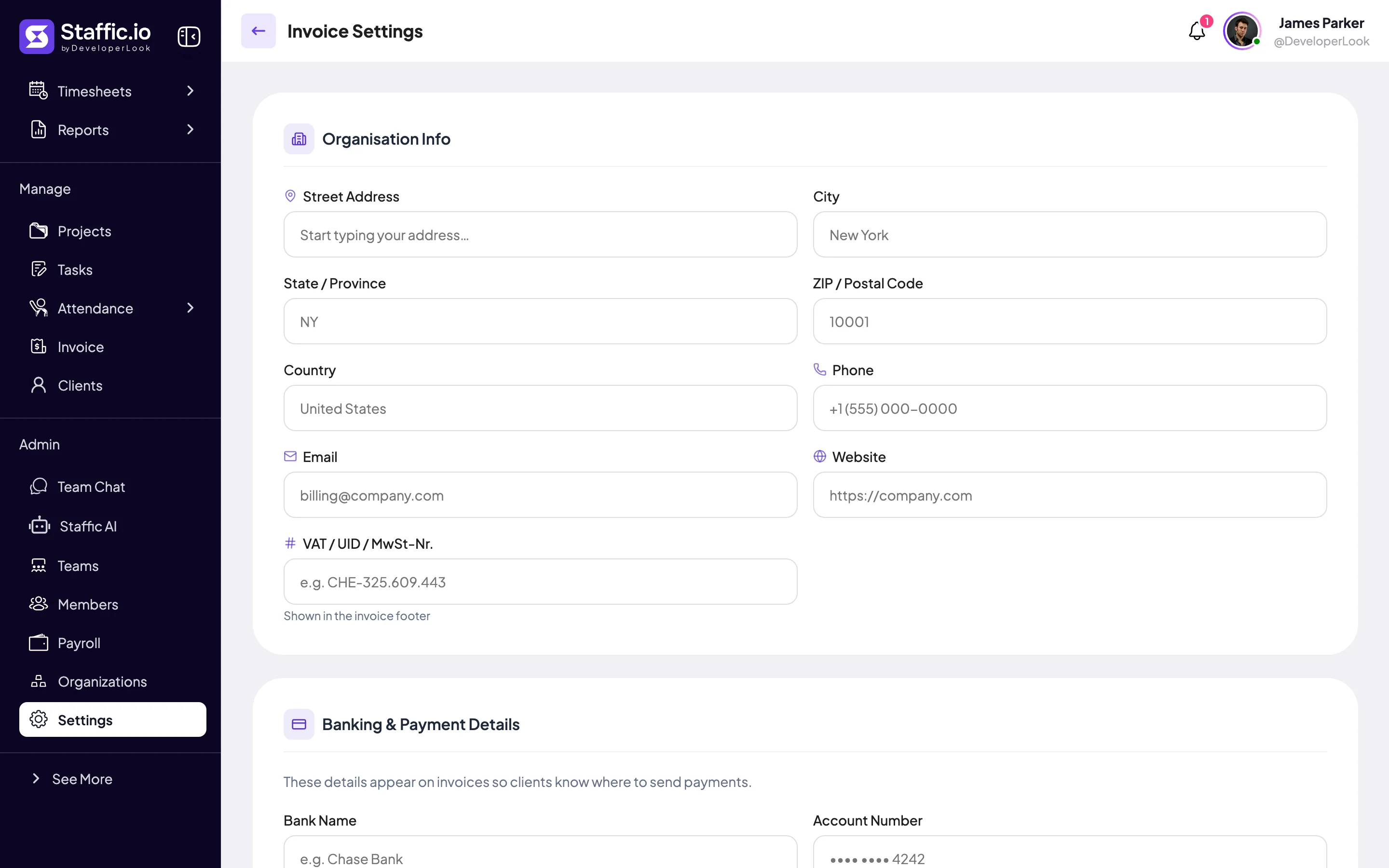The image size is (1389, 868).
Task: Click the Attendance icon in sidebar
Action: (x=39, y=308)
